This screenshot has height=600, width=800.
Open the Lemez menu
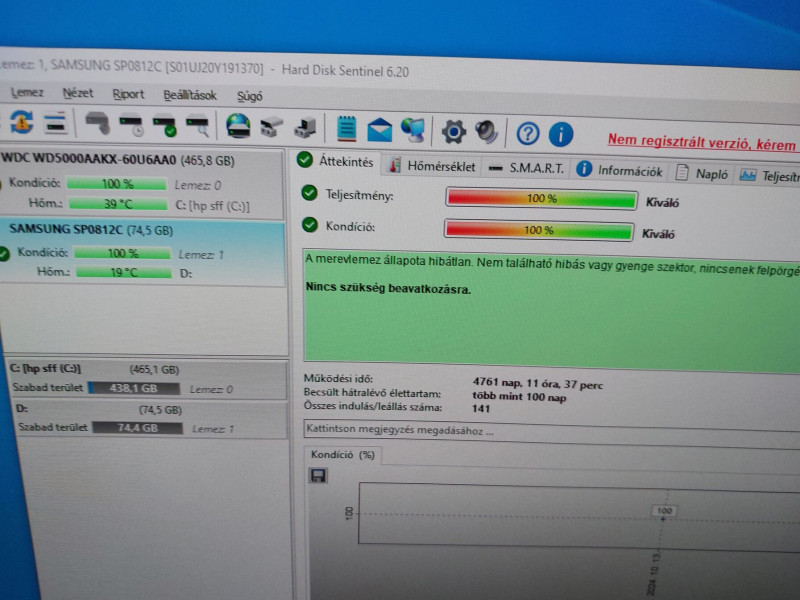pos(27,93)
